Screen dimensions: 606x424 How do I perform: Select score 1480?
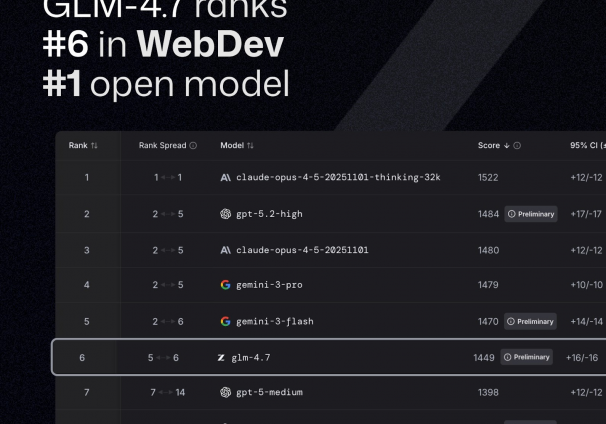(489, 250)
